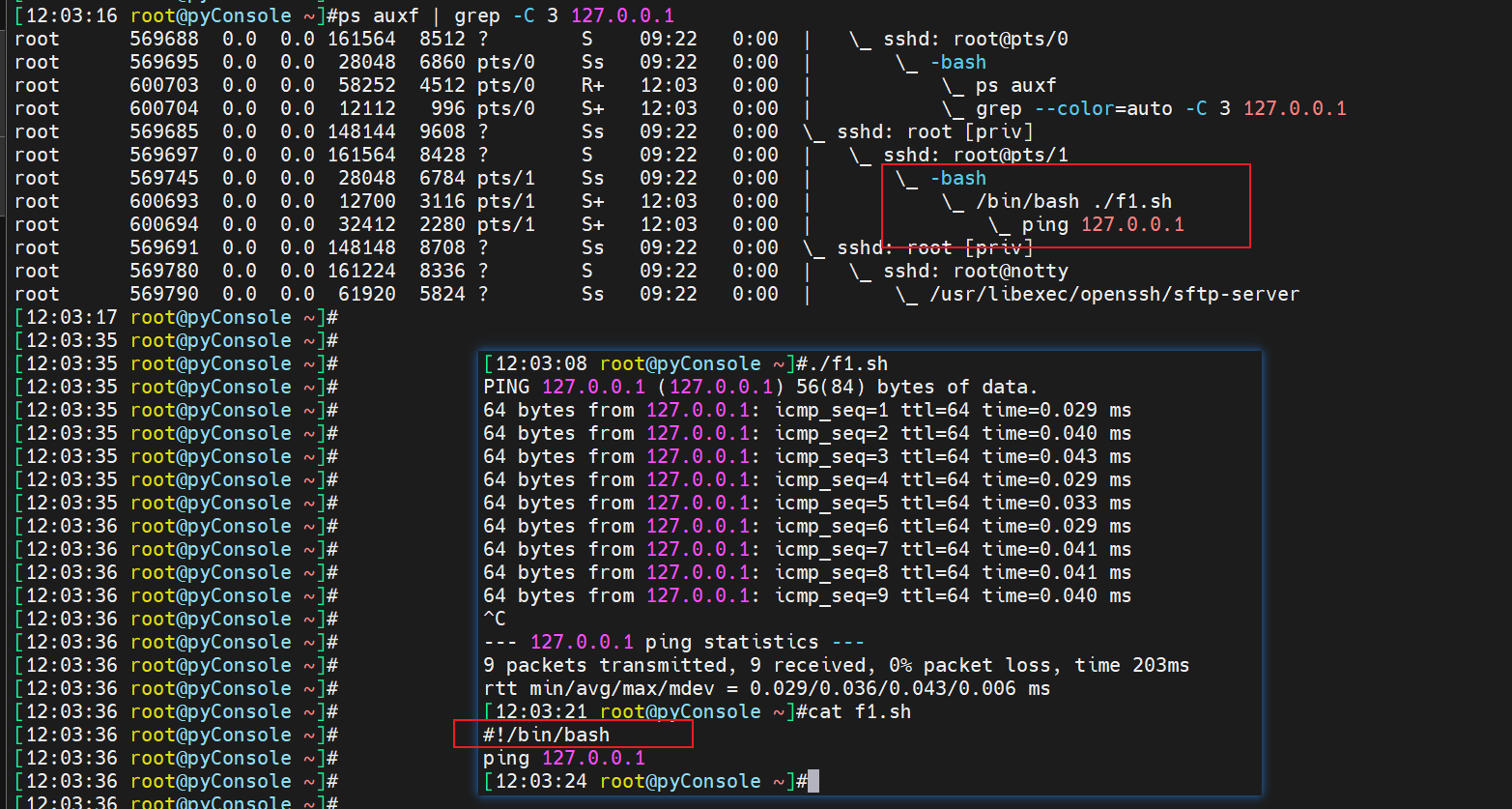Click the icmp_seq=7 ping reply line
This screenshot has height=809, width=1512.
pyautogui.click(x=807, y=549)
